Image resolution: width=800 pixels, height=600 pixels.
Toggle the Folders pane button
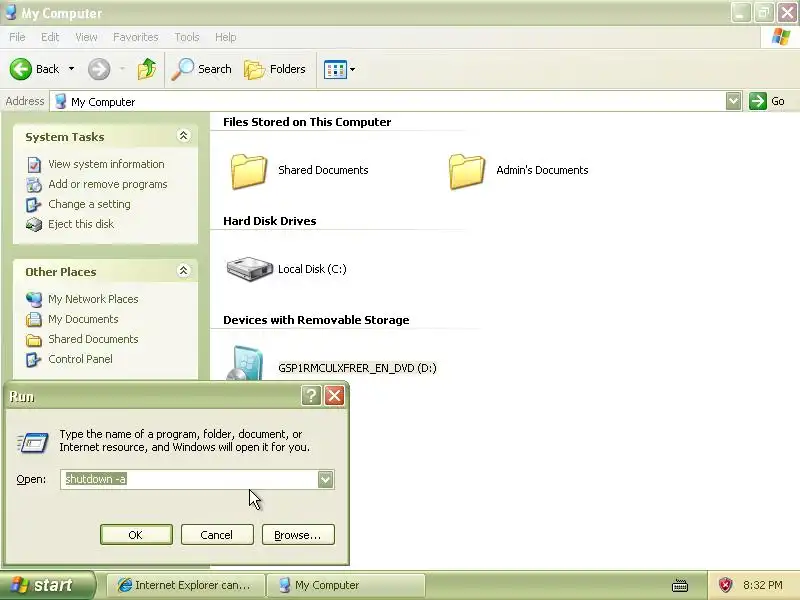click(275, 69)
